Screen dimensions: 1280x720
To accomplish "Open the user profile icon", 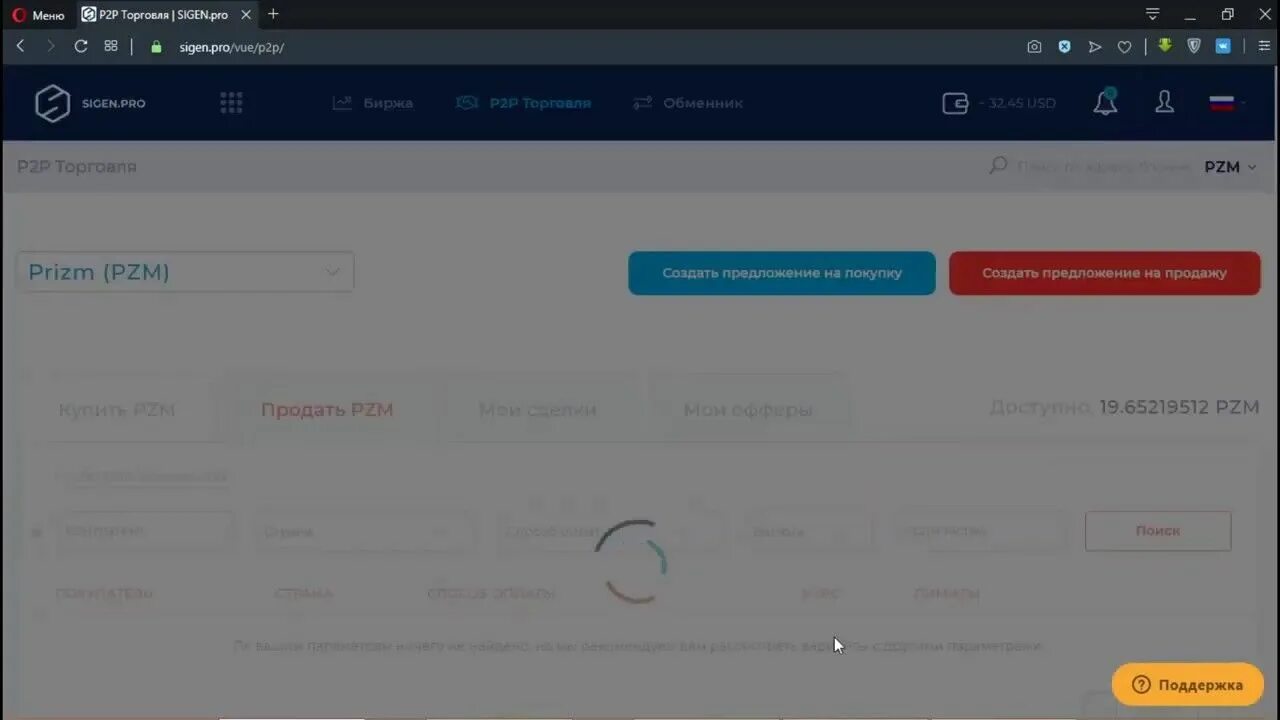I will click(x=1164, y=102).
